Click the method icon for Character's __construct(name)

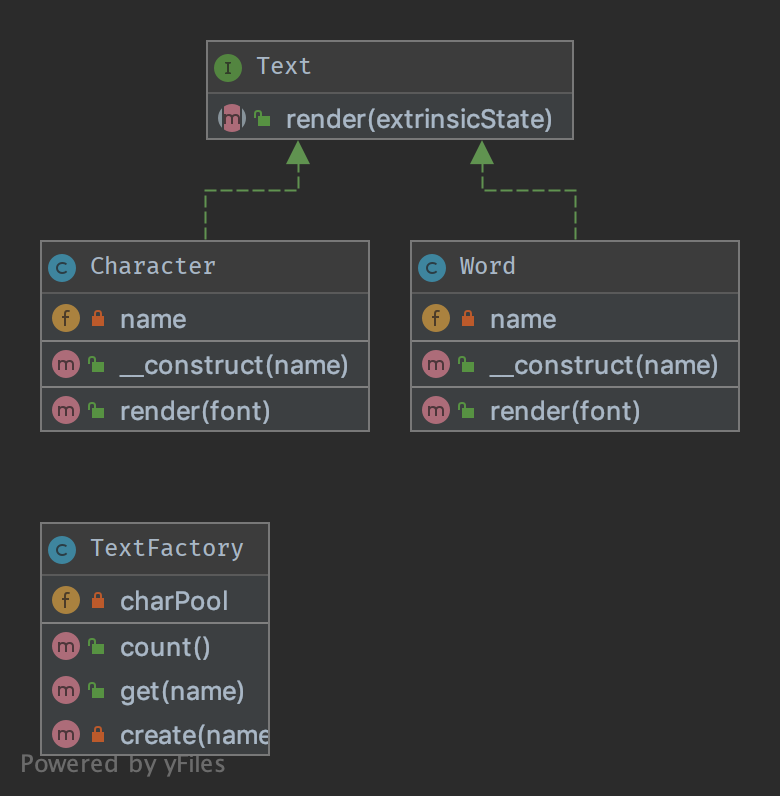(66, 364)
